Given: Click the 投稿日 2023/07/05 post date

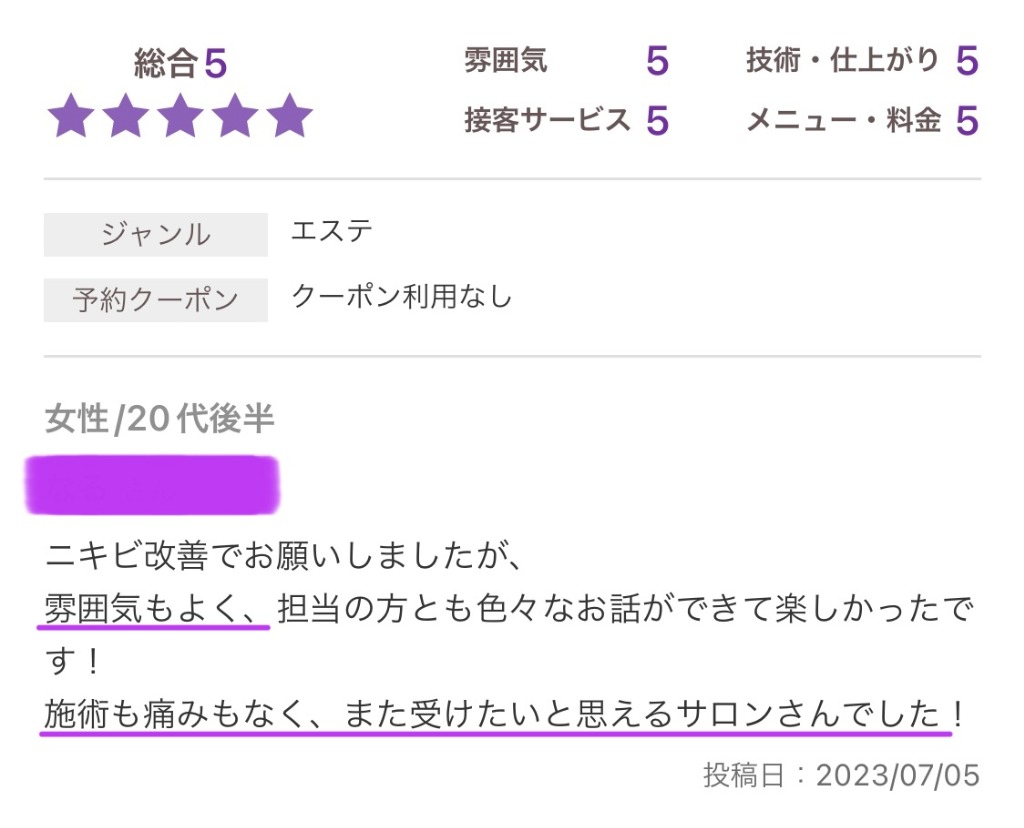Looking at the screenshot, I should [841, 776].
